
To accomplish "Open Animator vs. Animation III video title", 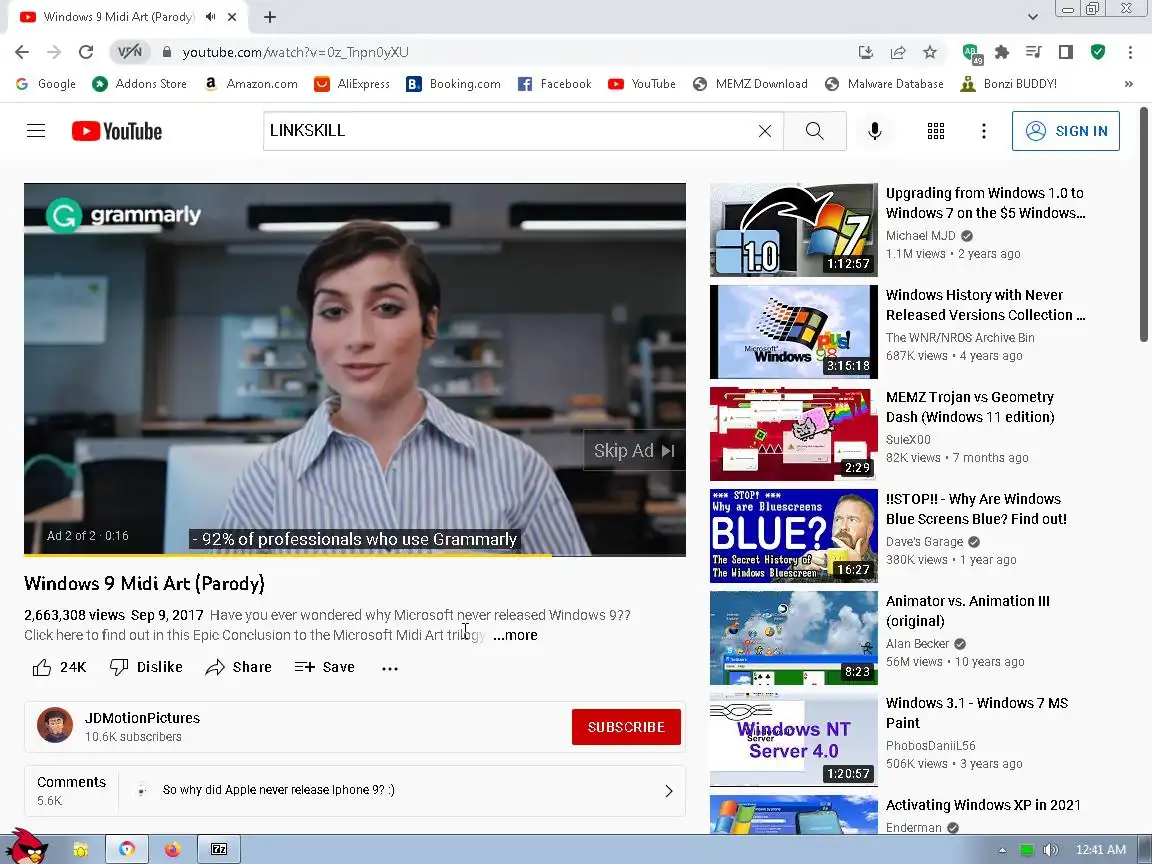I will tap(968, 611).
